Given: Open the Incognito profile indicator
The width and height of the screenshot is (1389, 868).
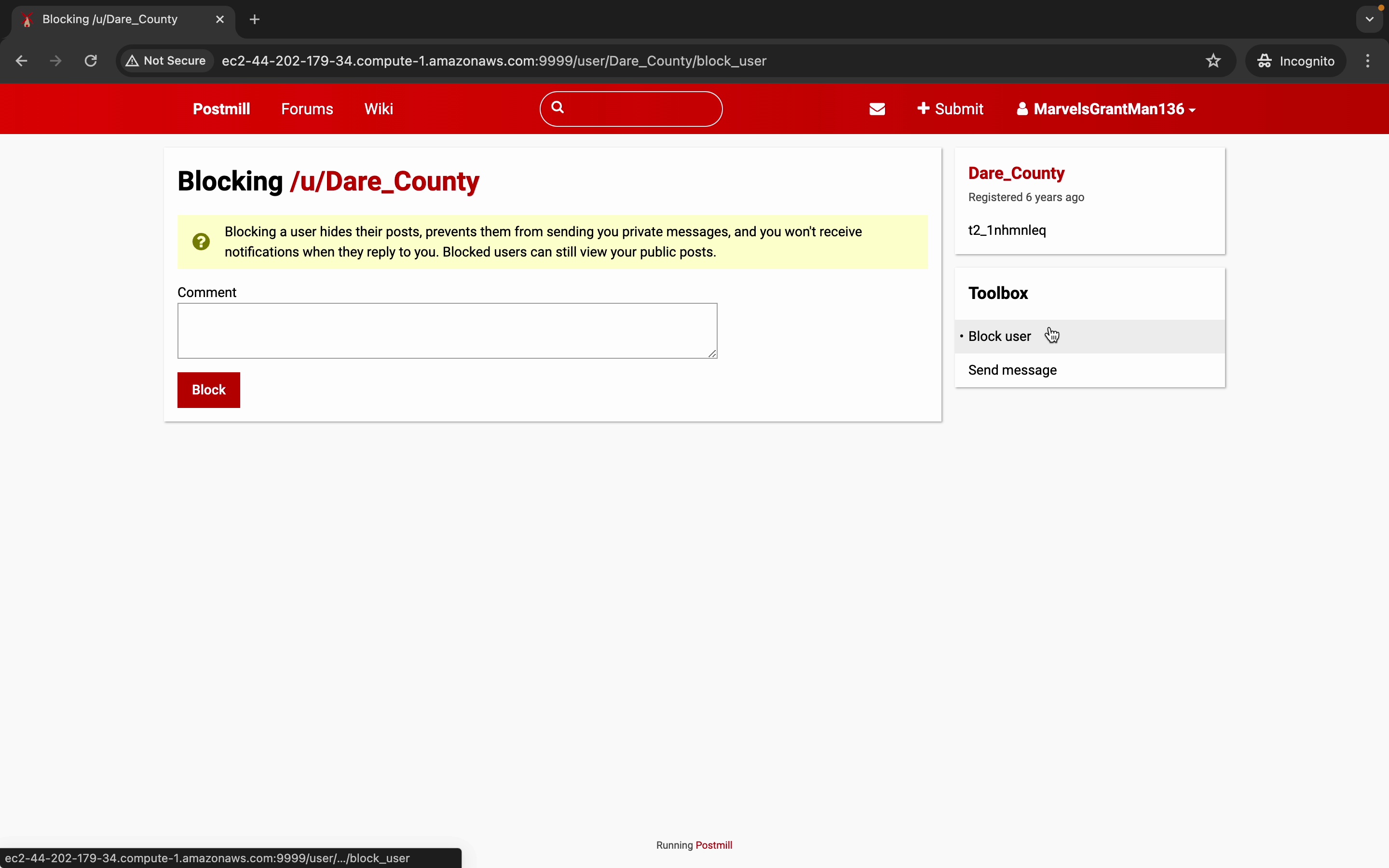Looking at the screenshot, I should (1296, 61).
